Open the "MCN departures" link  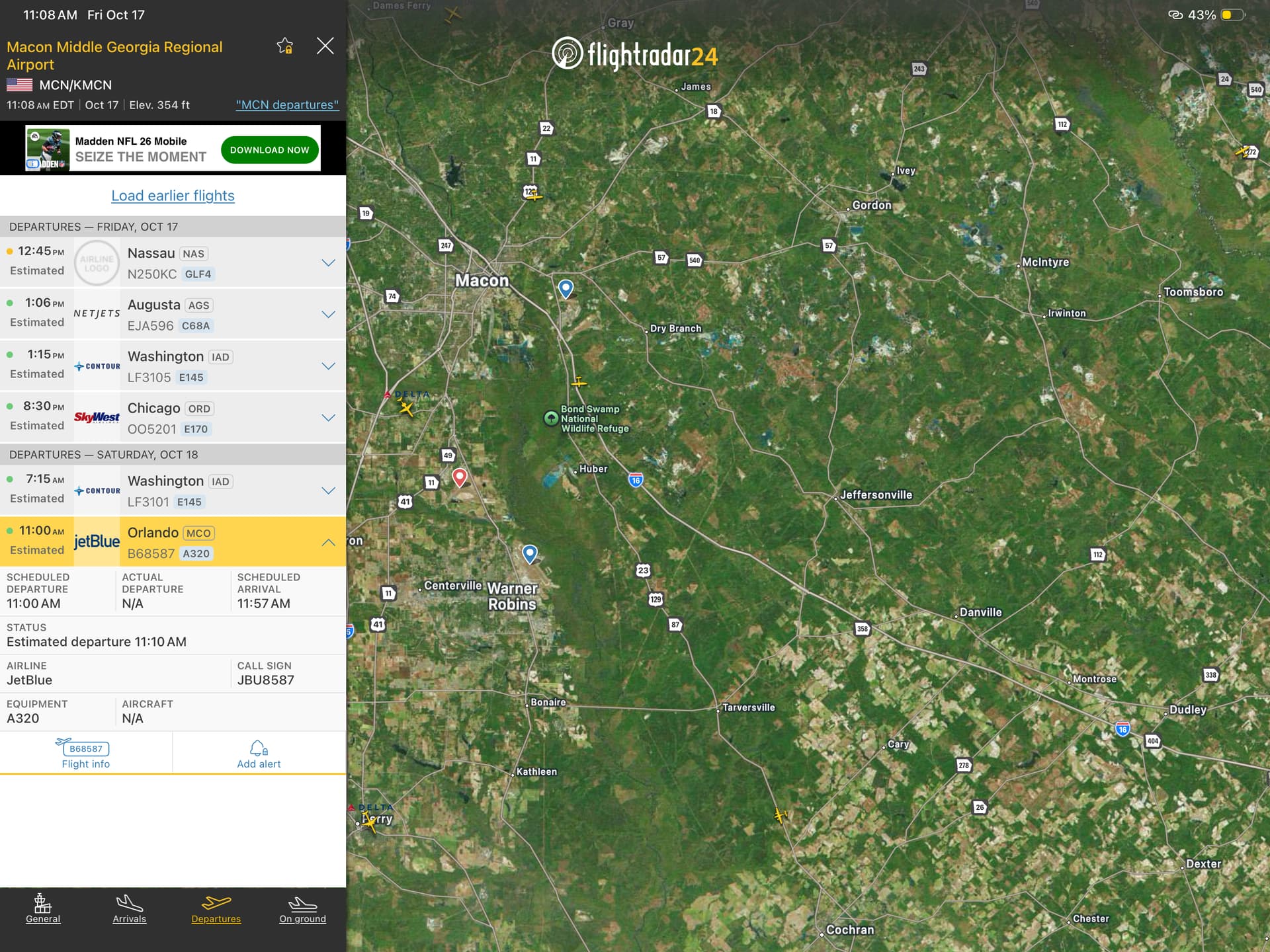[287, 105]
